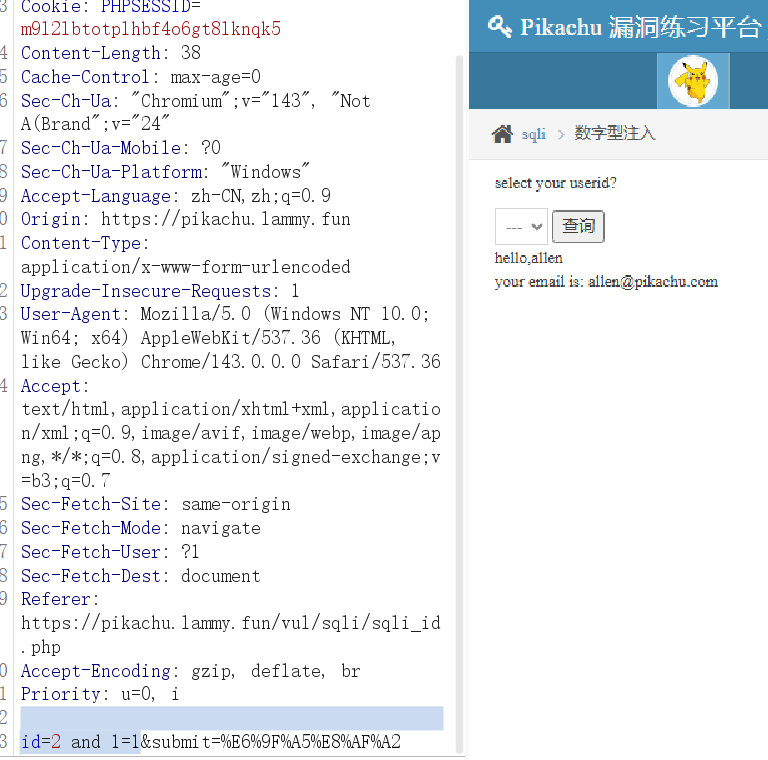
Task: Click the PHPSESSID cookie value
Action: [x=150, y=29]
